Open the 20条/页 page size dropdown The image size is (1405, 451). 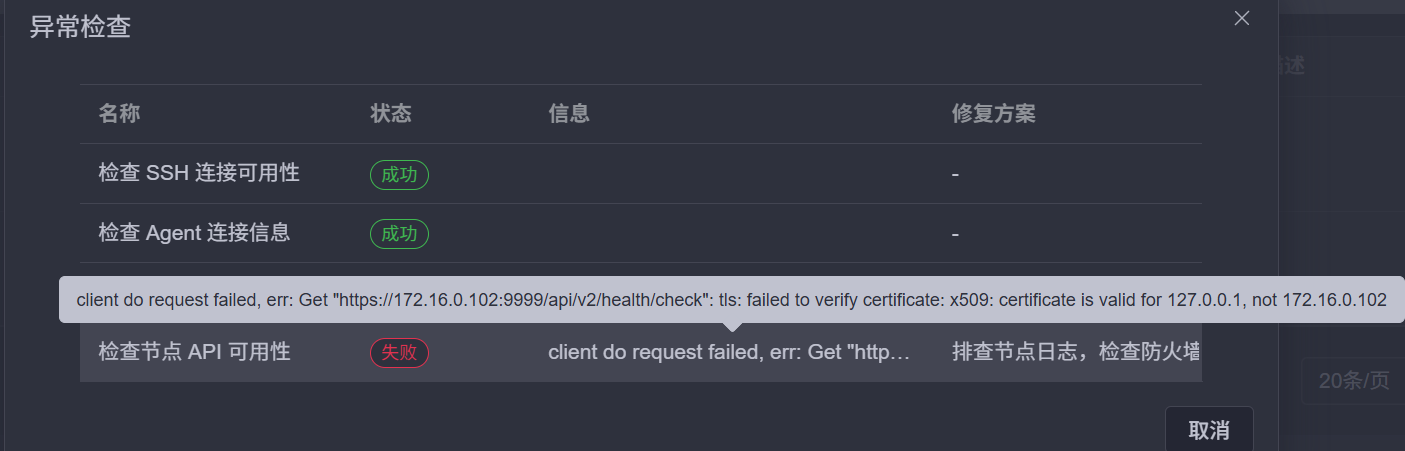[x=1353, y=381]
